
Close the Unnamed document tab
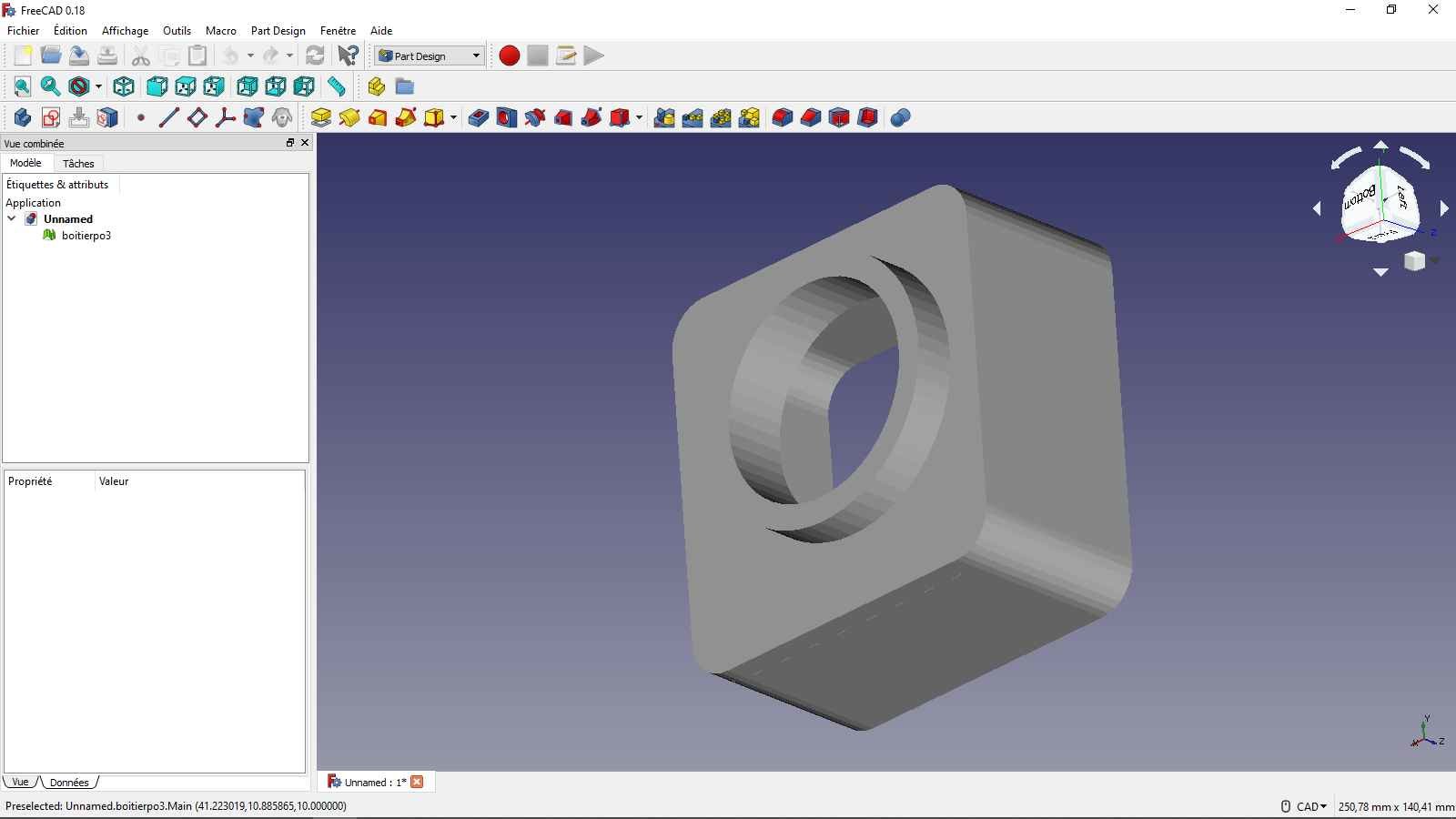(x=417, y=782)
